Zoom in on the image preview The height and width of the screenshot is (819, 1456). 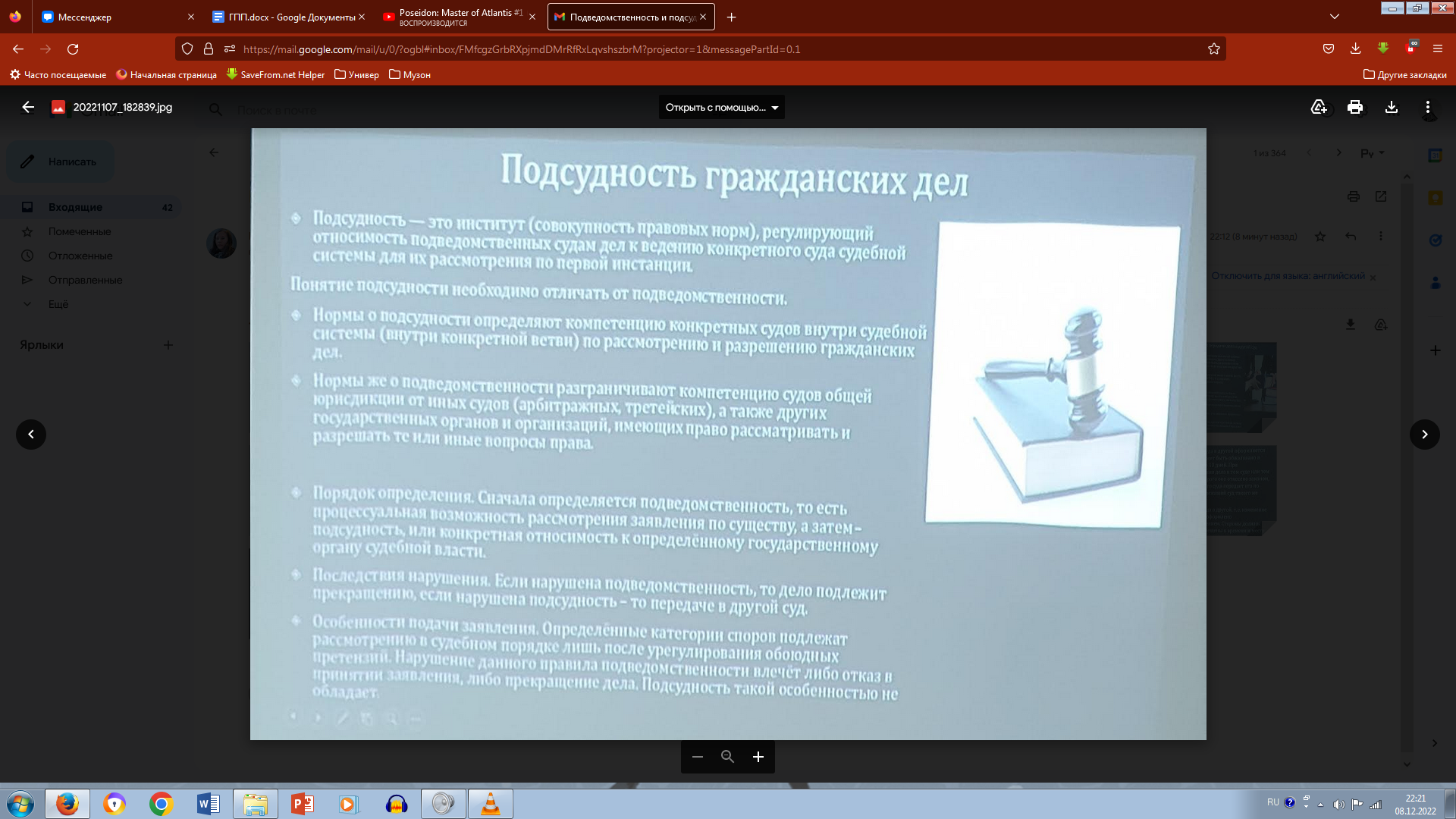pyautogui.click(x=758, y=757)
